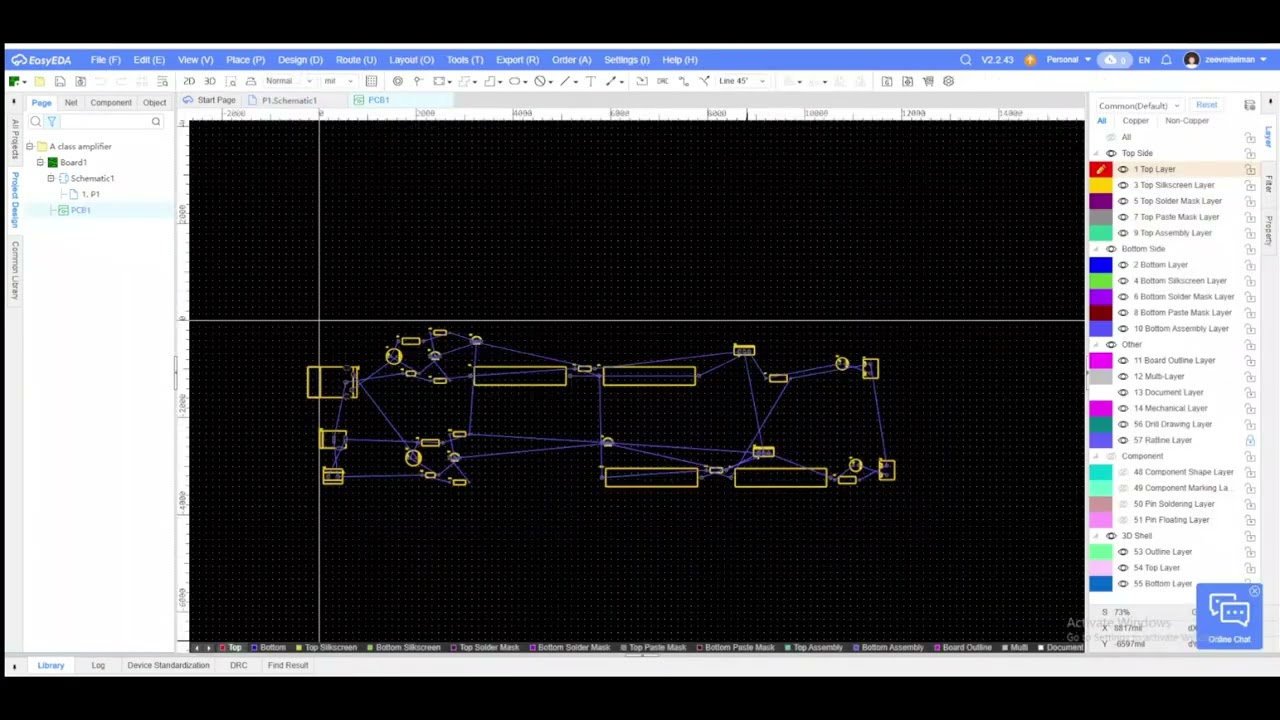The height and width of the screenshot is (720, 1280).
Task: Click the yellow Top Silkscreen color swatch
Action: (1100, 185)
